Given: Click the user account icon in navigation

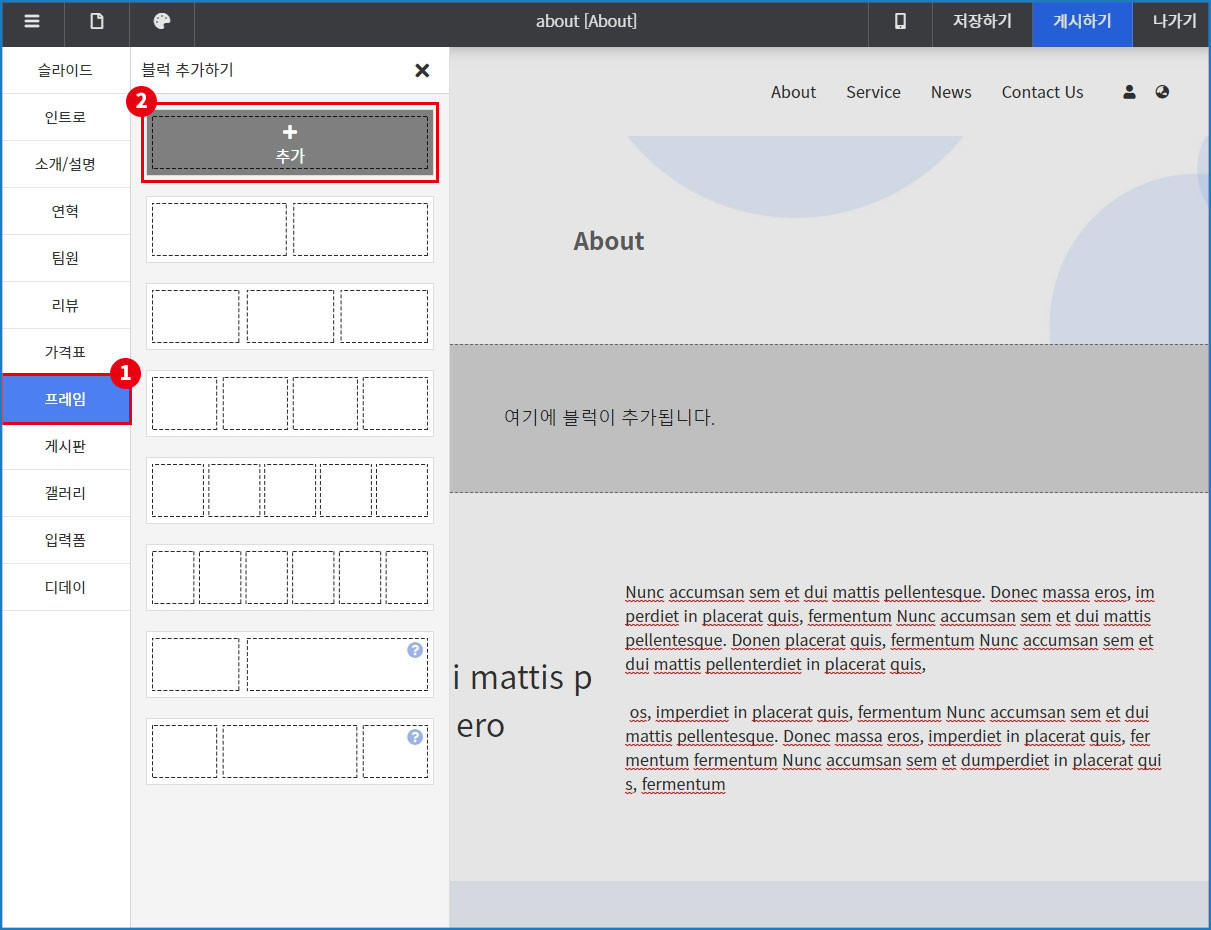Looking at the screenshot, I should point(1129,92).
